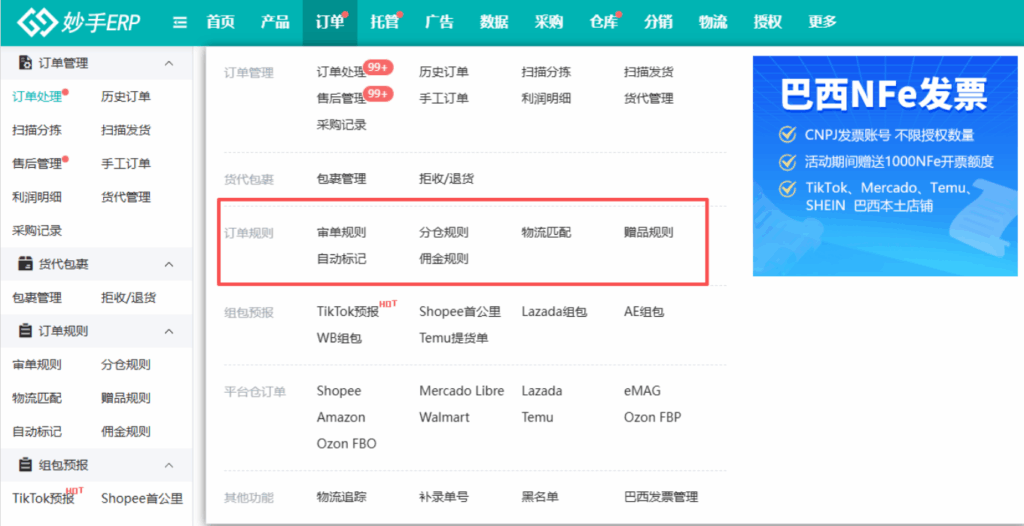
Task: Open 物流追踪 under 其他功能
Action: coord(341,497)
